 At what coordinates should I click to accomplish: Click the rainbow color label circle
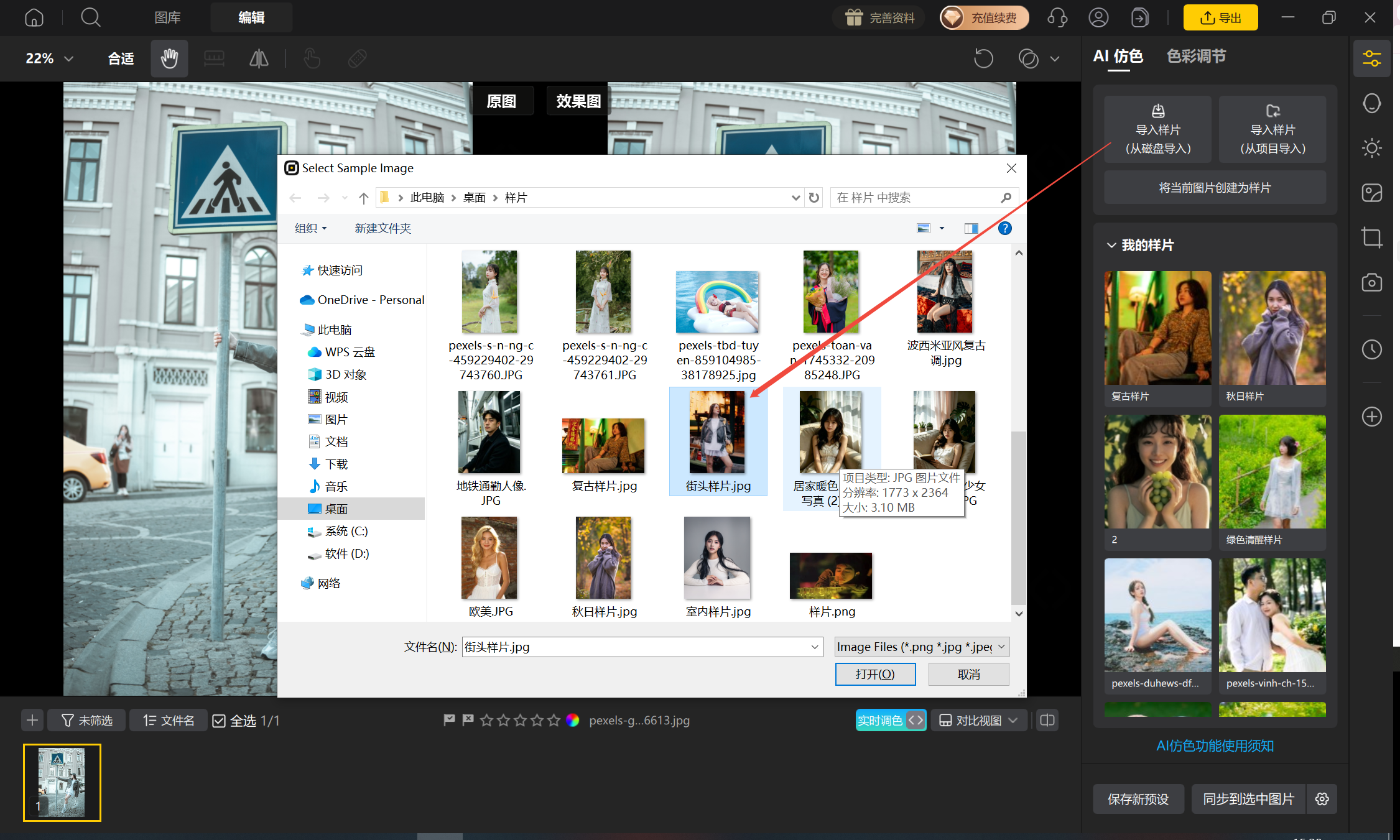(573, 720)
